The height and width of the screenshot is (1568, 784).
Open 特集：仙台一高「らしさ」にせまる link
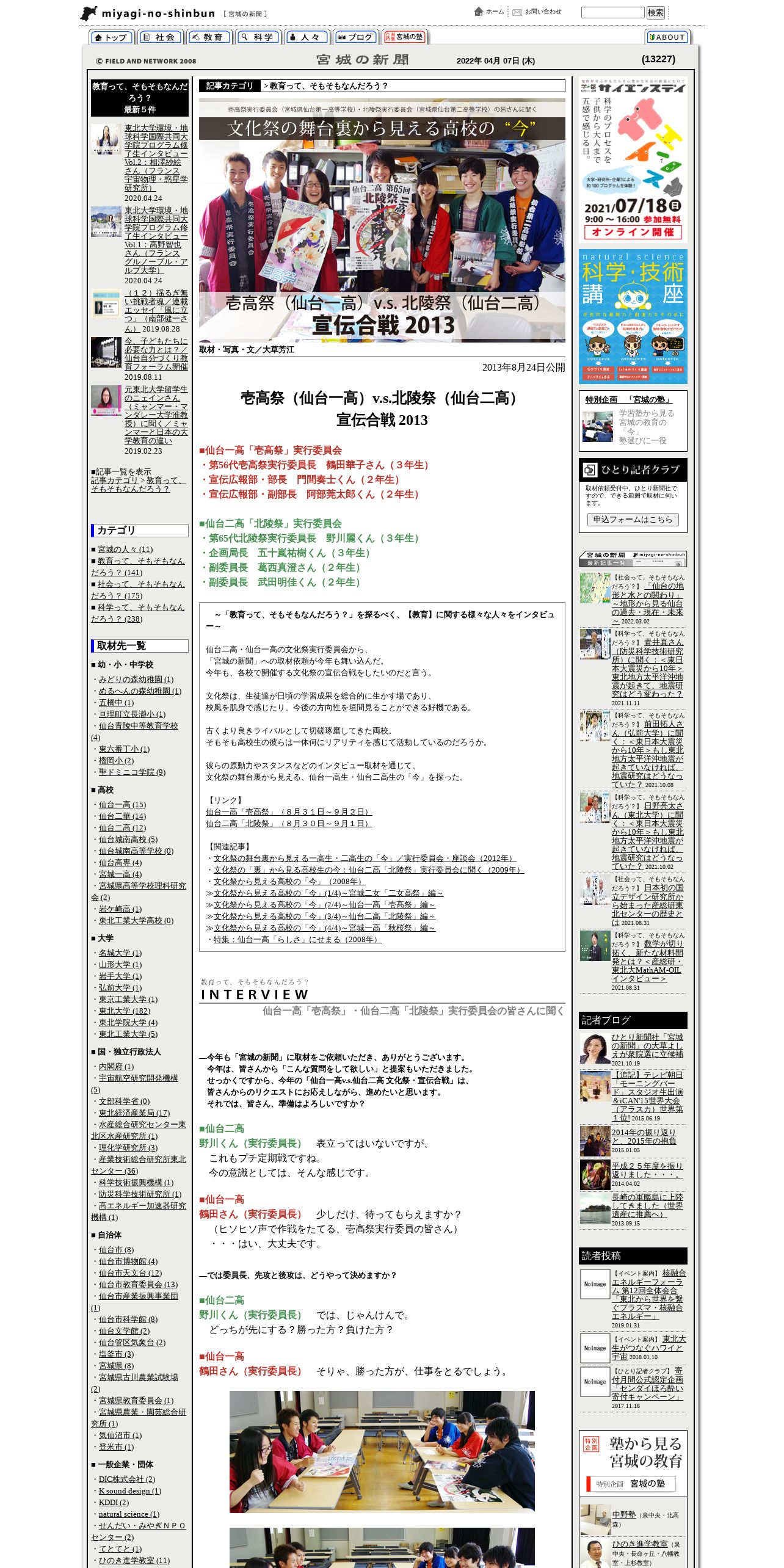coord(297,940)
